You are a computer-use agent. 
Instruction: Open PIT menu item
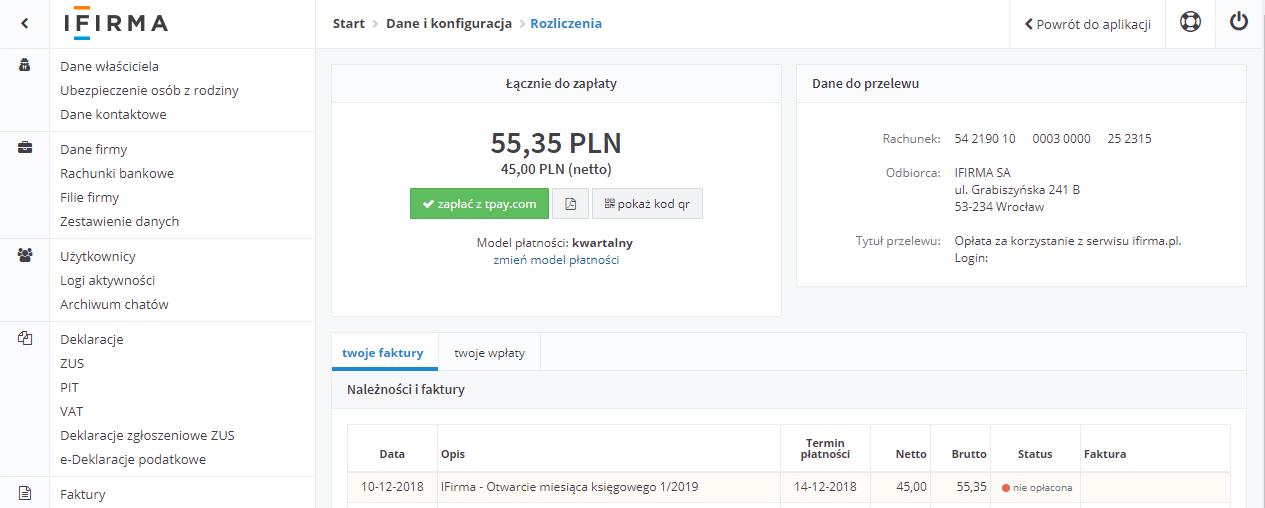tap(69, 387)
